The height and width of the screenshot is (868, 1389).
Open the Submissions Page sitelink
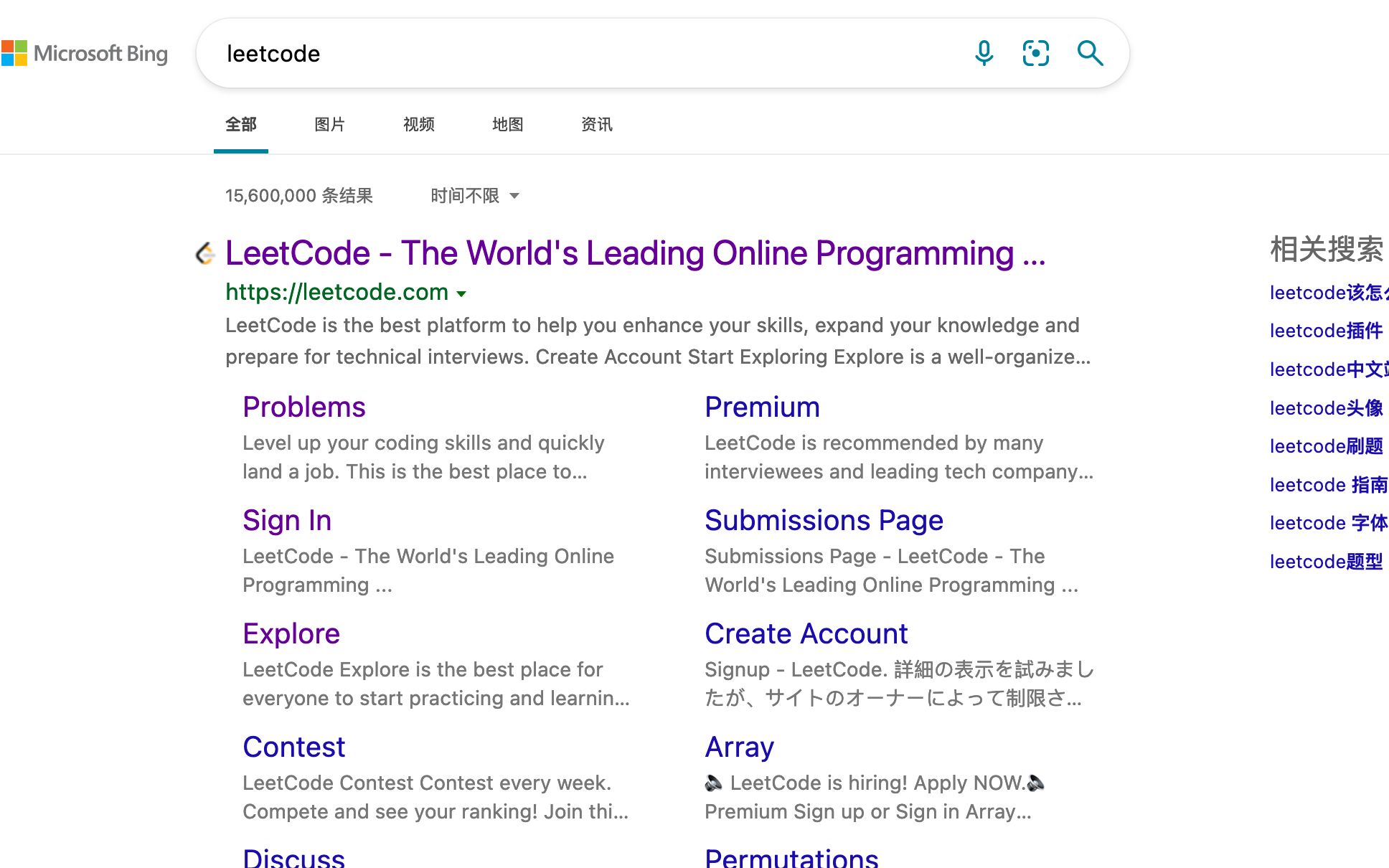[824, 520]
